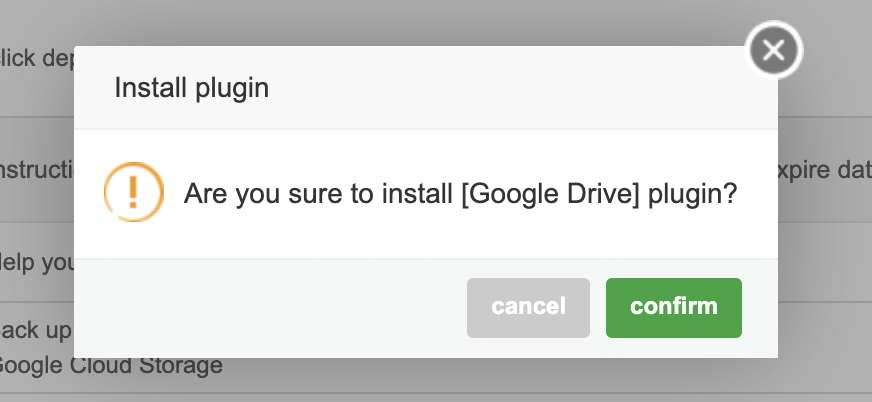Click the white dialog body below the question
The image size is (872, 402).
425,238
